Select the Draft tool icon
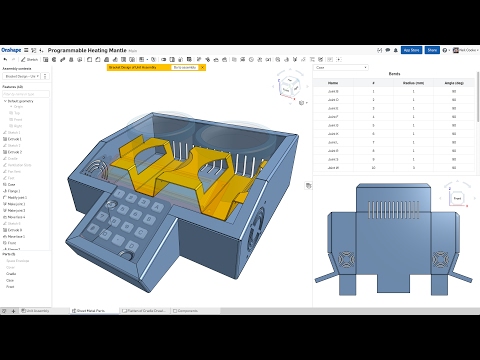The image size is (480, 360). tap(106, 59)
